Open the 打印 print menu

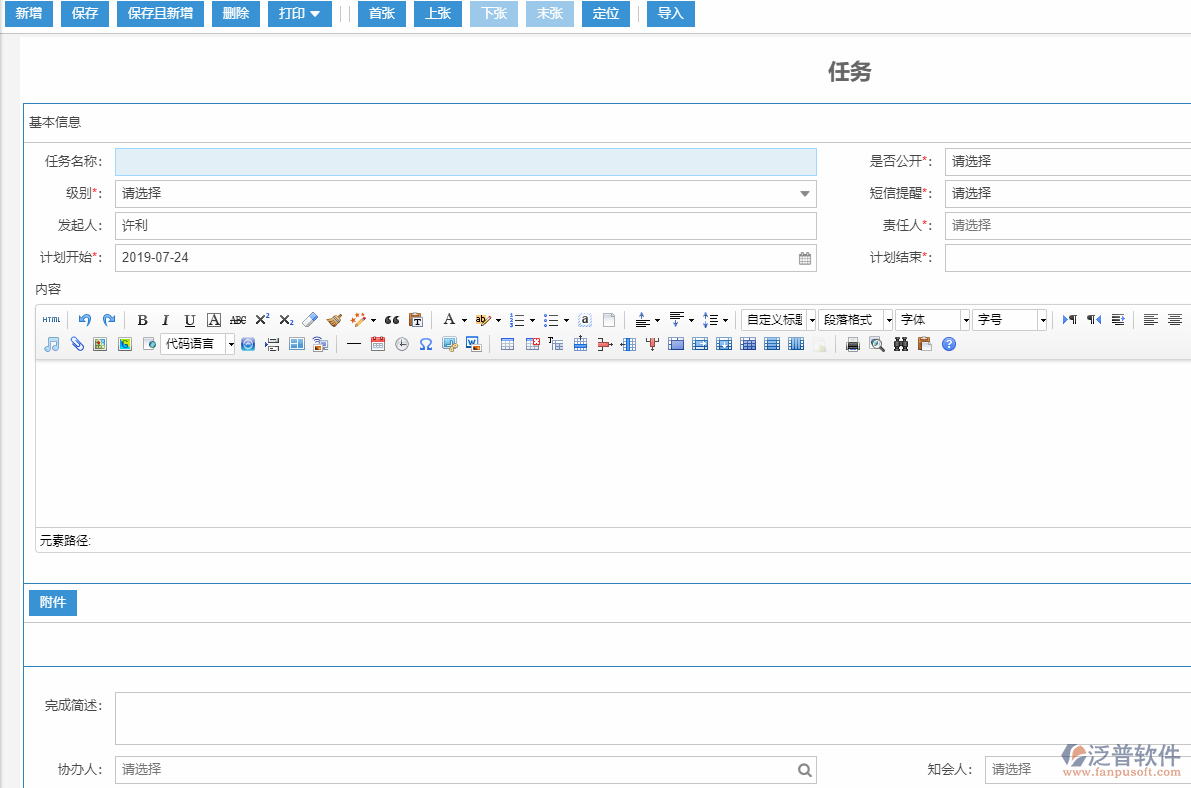pos(298,14)
